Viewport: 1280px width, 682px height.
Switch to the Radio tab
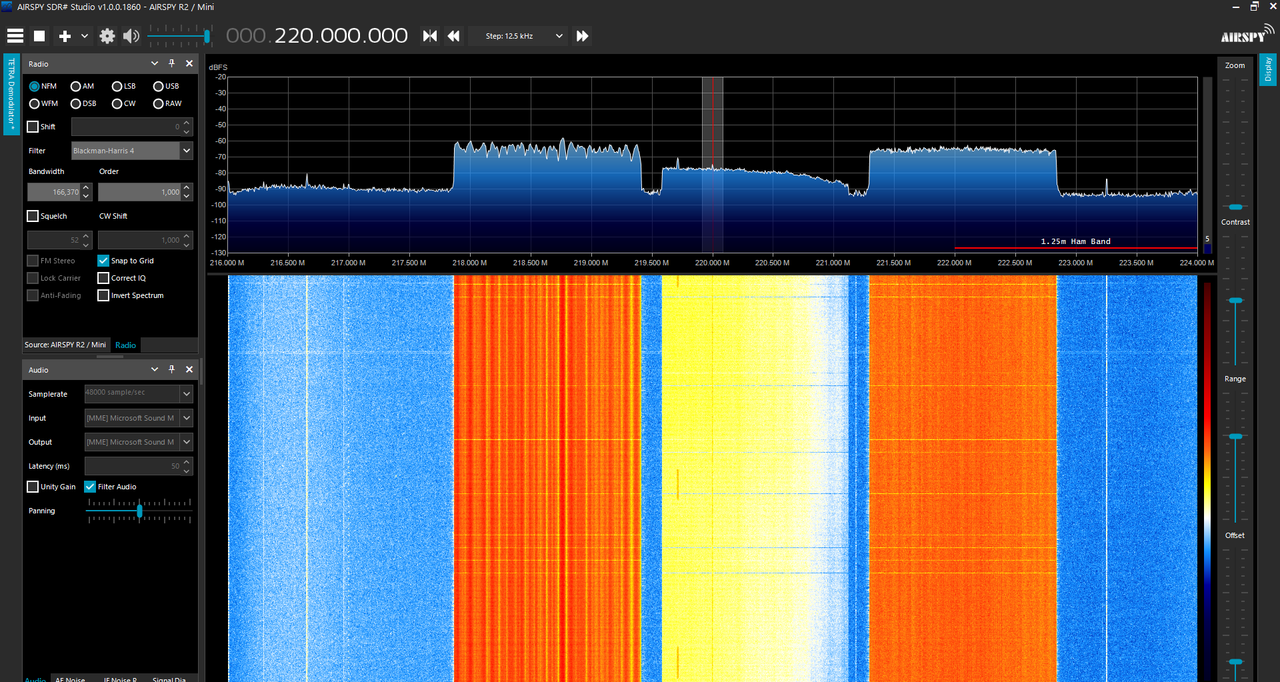[x=125, y=345]
